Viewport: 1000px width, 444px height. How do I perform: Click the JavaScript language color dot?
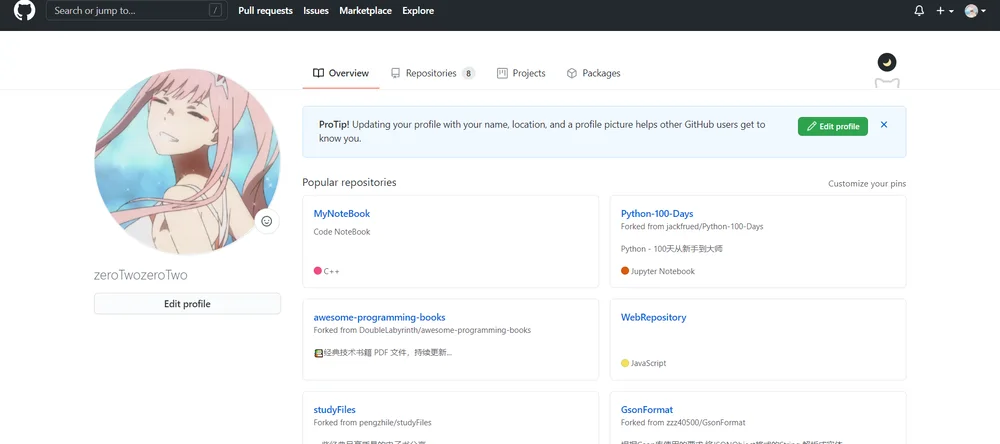pyautogui.click(x=625, y=363)
